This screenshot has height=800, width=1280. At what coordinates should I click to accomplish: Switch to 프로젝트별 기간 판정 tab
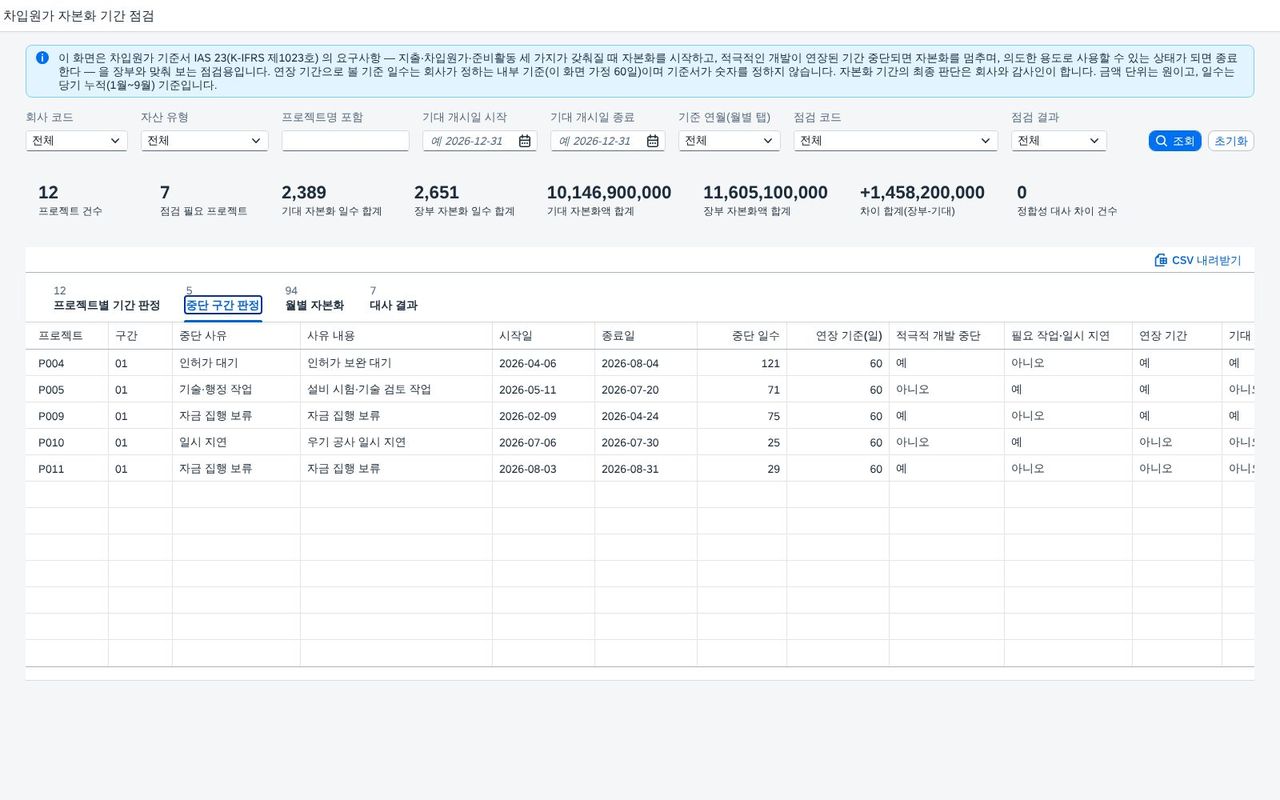(x=107, y=305)
